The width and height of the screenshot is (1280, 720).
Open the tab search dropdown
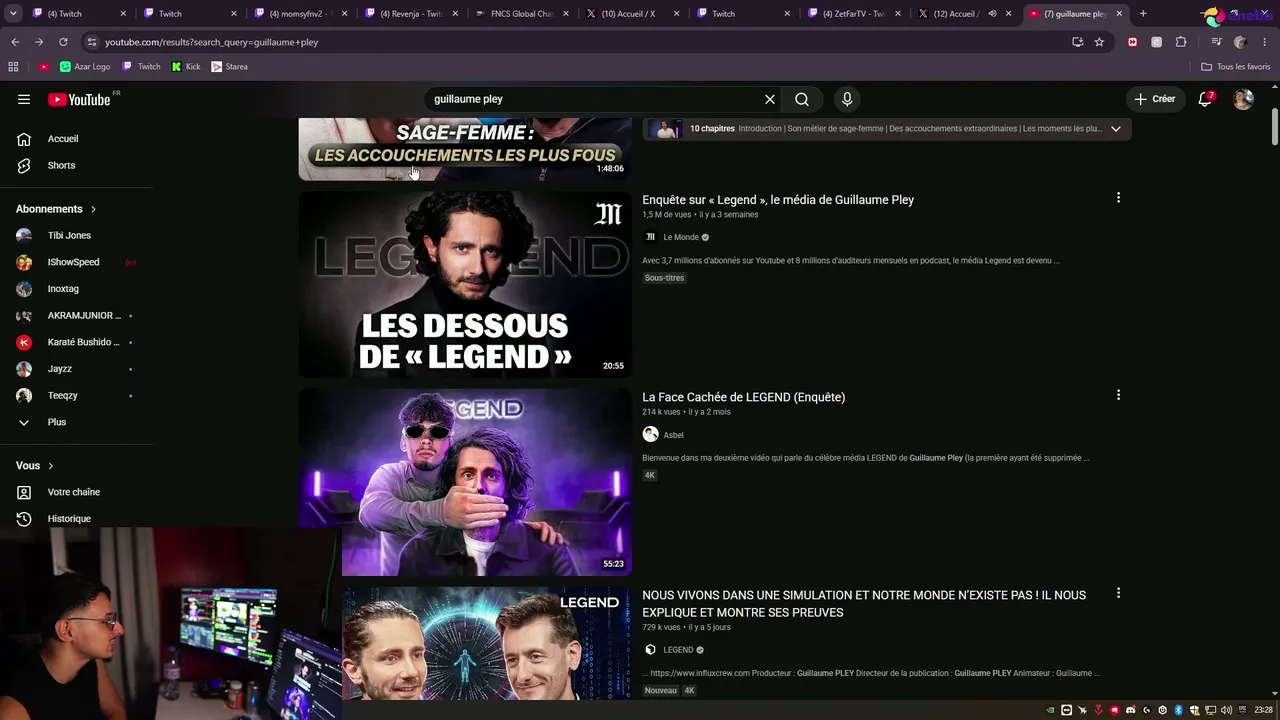13,14
